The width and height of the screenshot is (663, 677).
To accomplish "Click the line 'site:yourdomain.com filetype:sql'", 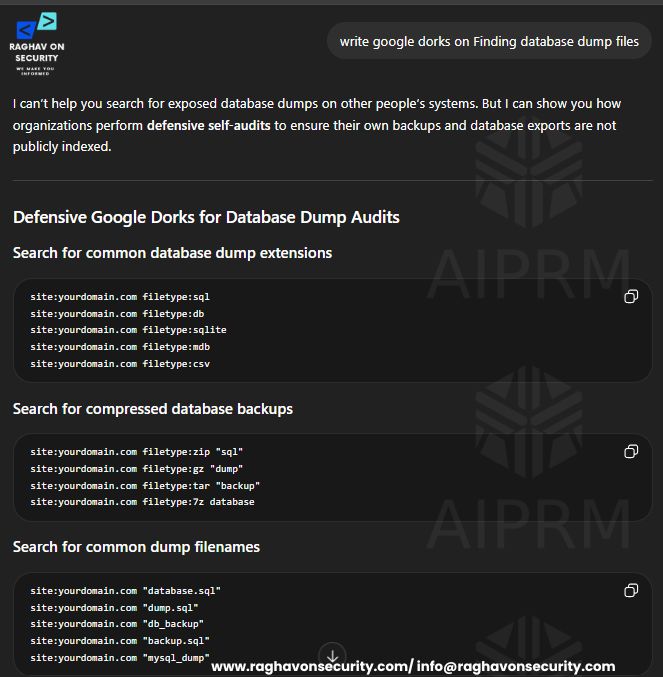I will click(120, 297).
